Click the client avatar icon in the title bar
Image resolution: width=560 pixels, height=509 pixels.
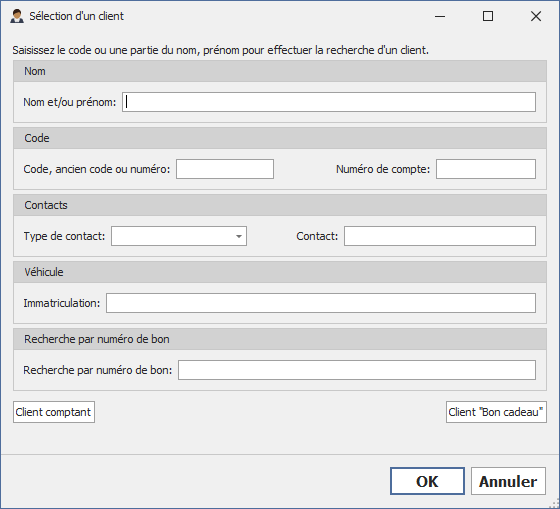pos(17,16)
